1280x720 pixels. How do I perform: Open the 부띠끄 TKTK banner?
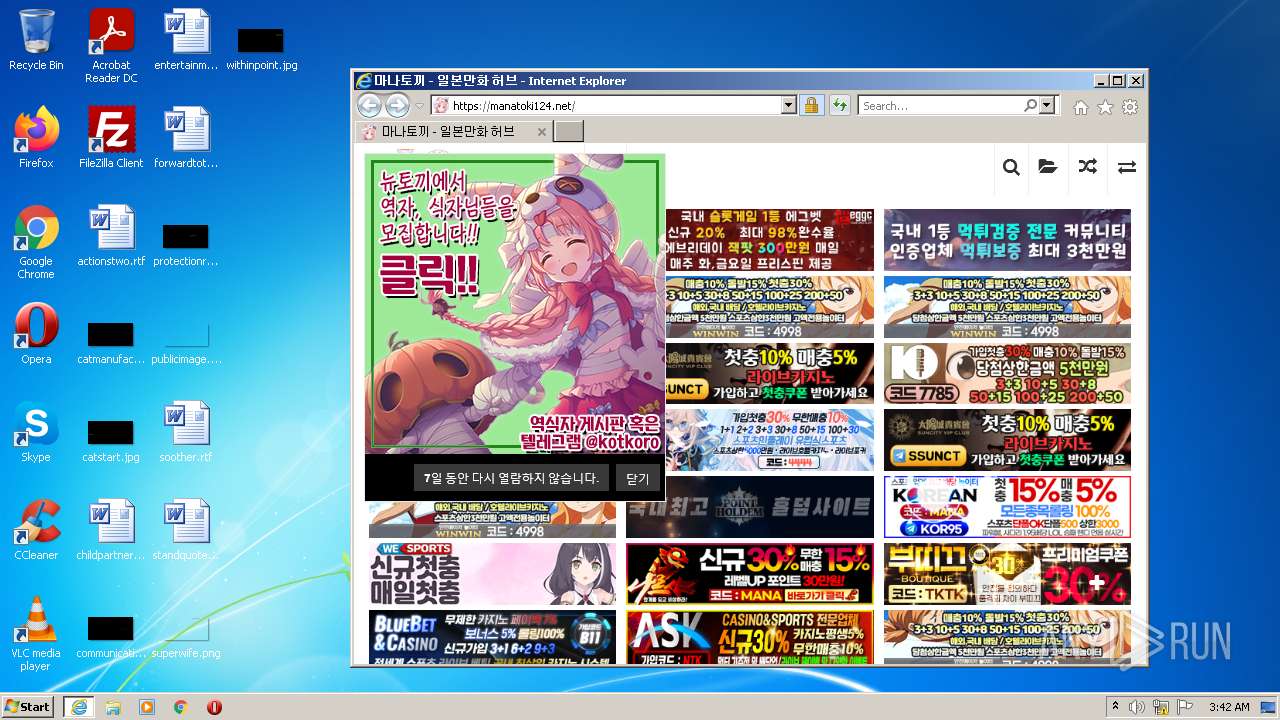click(1007, 573)
